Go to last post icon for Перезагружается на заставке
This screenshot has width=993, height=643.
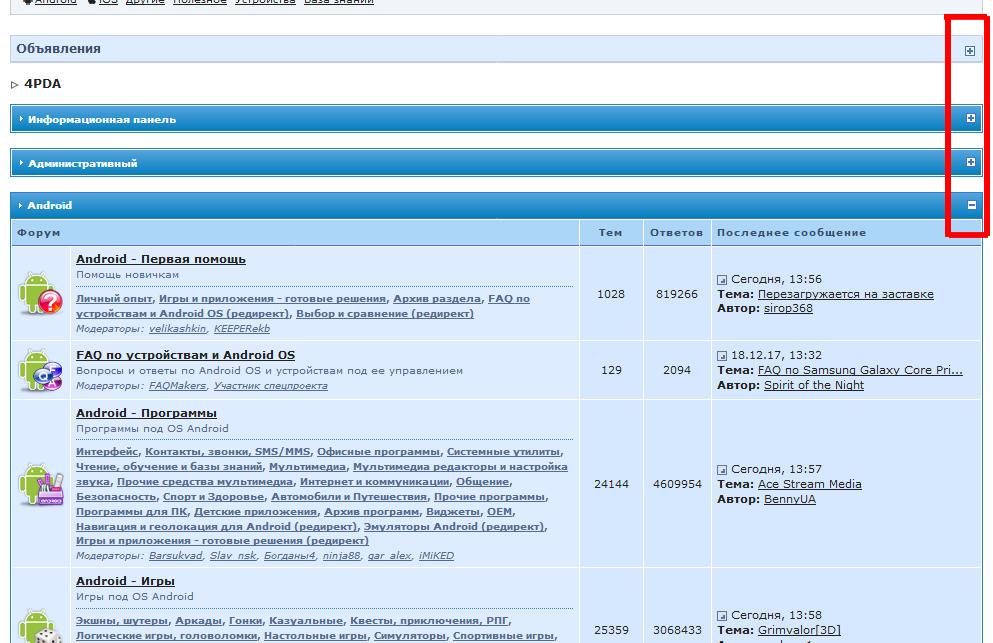[722, 279]
